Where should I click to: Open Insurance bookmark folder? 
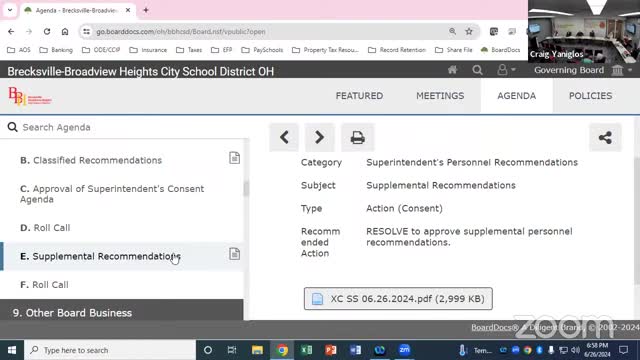[x=148, y=50]
